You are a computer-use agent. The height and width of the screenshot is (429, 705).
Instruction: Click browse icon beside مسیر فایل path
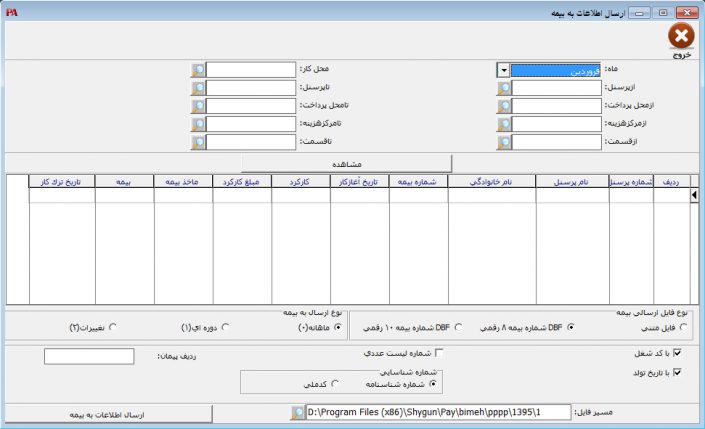[297, 413]
